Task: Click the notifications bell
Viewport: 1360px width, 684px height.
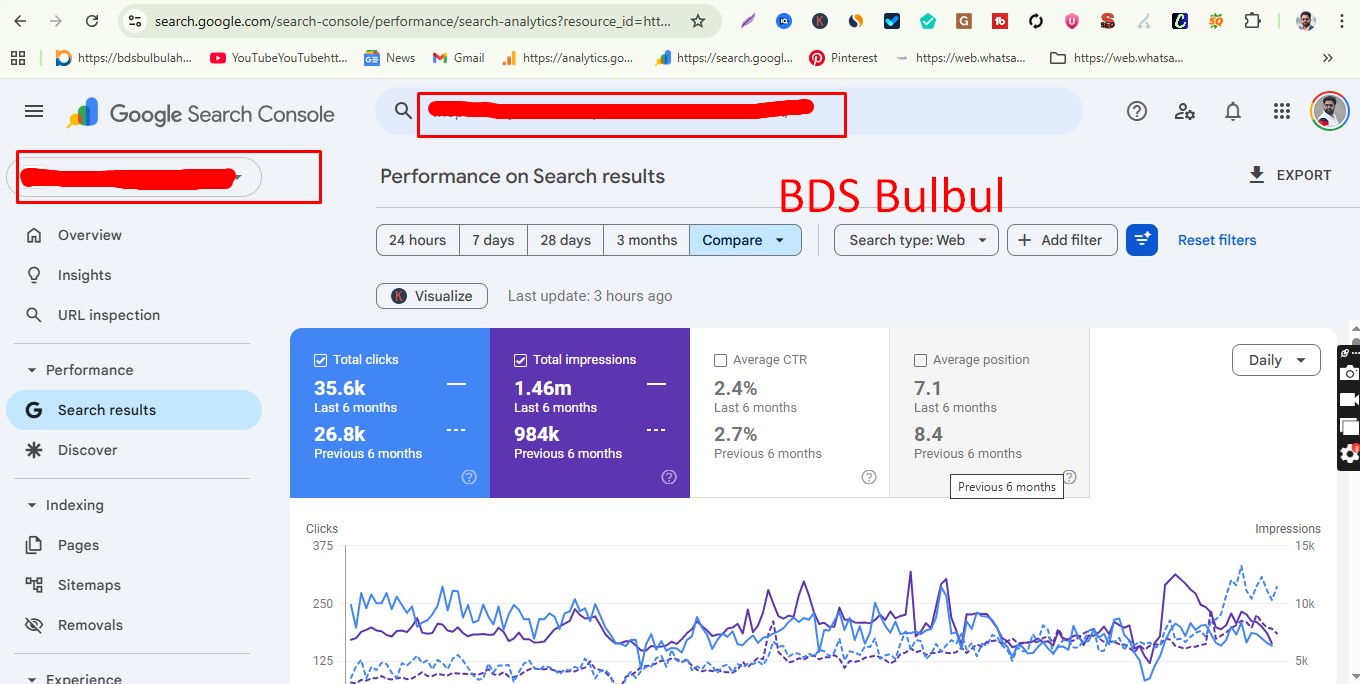Action: pos(1233,111)
